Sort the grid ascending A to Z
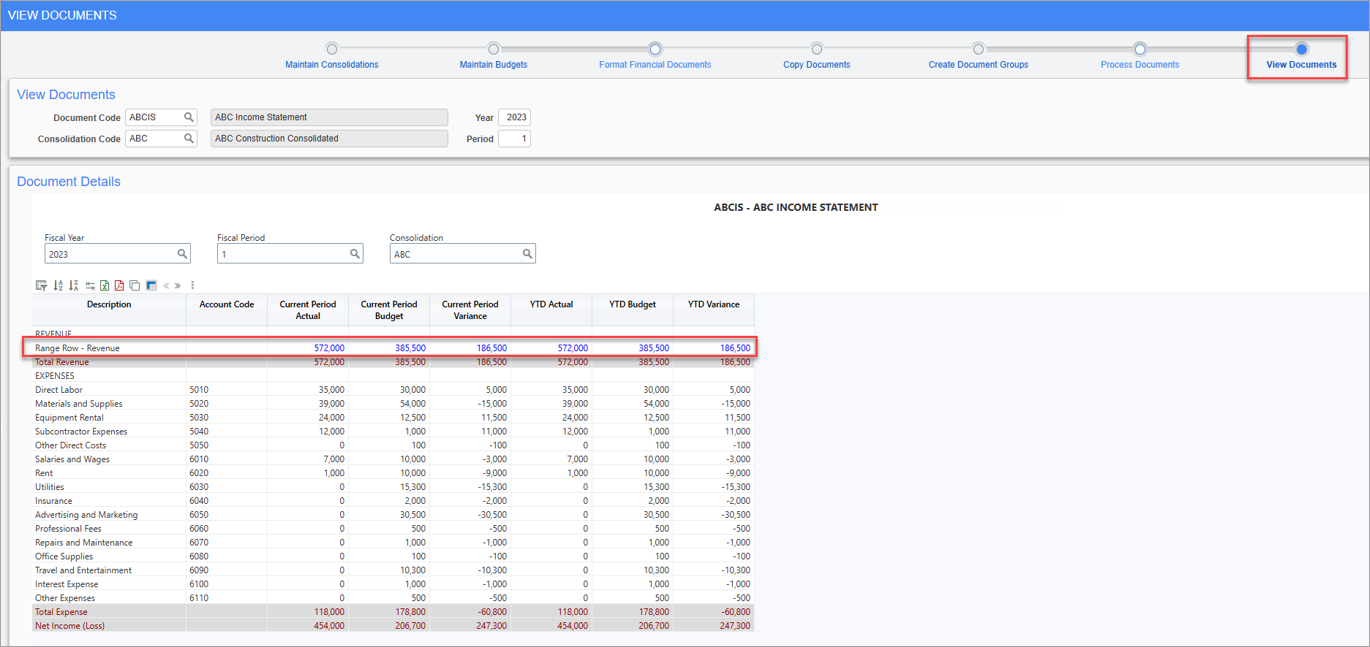This screenshot has height=647, width=1370. coord(58,285)
